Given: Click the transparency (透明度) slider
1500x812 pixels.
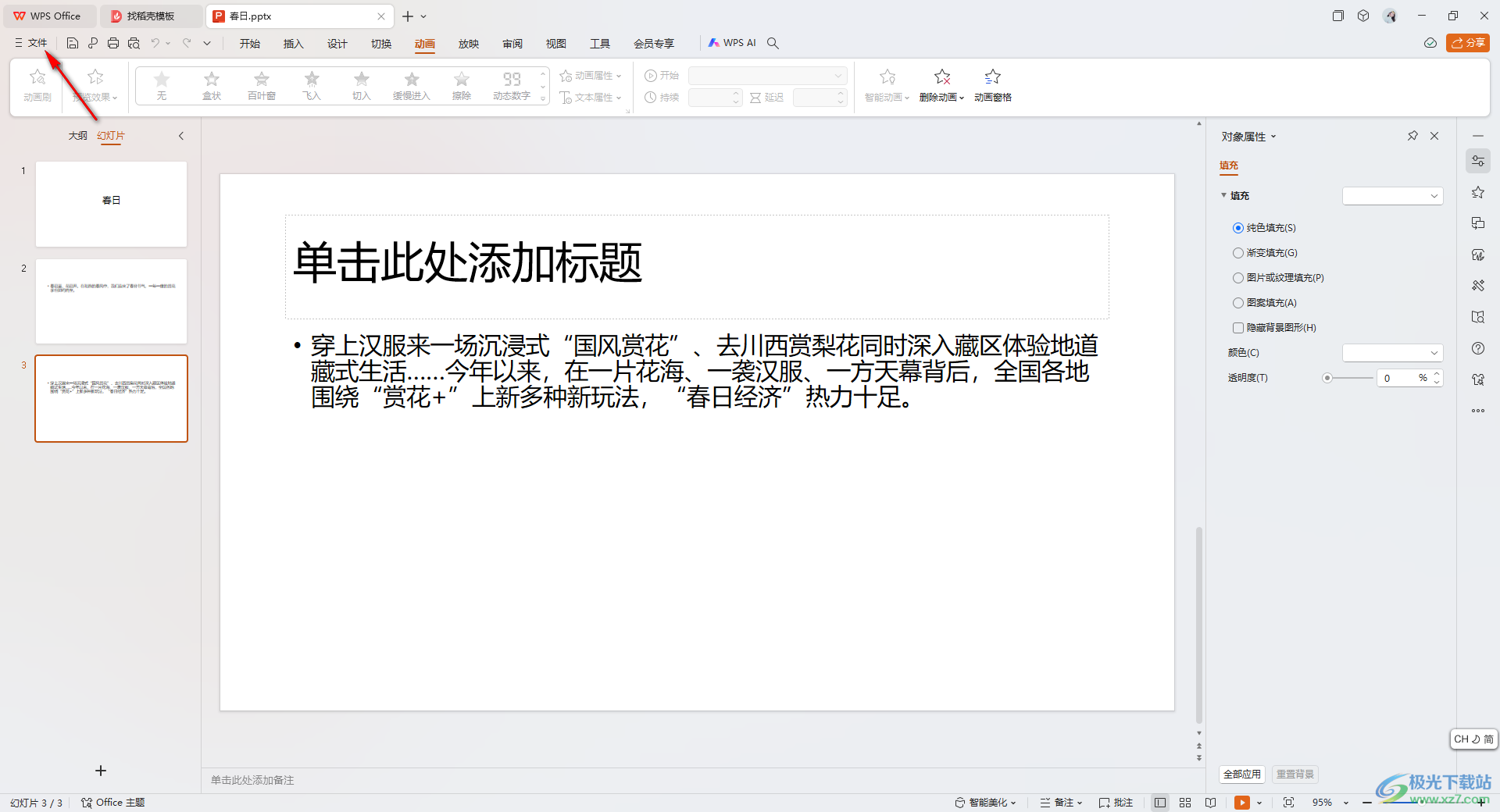Looking at the screenshot, I should [x=1349, y=378].
